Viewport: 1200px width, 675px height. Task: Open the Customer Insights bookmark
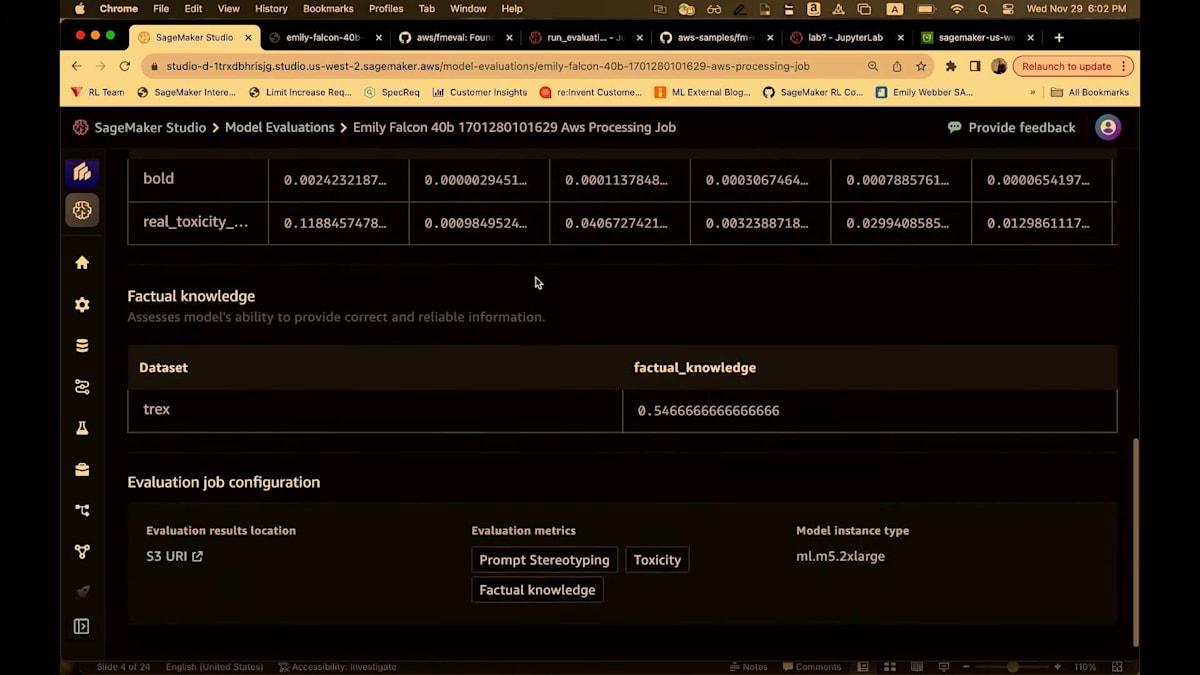480,92
